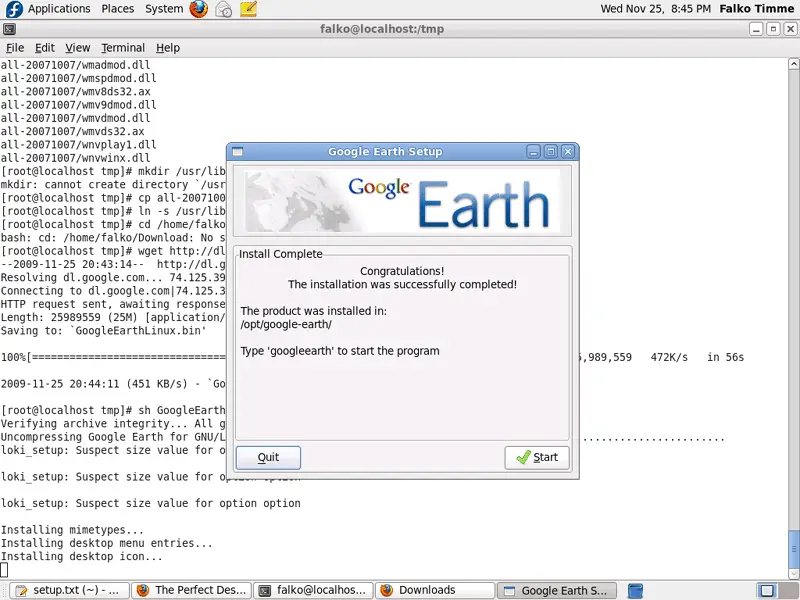Click the terminal window menu icon in title bar

click(9, 29)
